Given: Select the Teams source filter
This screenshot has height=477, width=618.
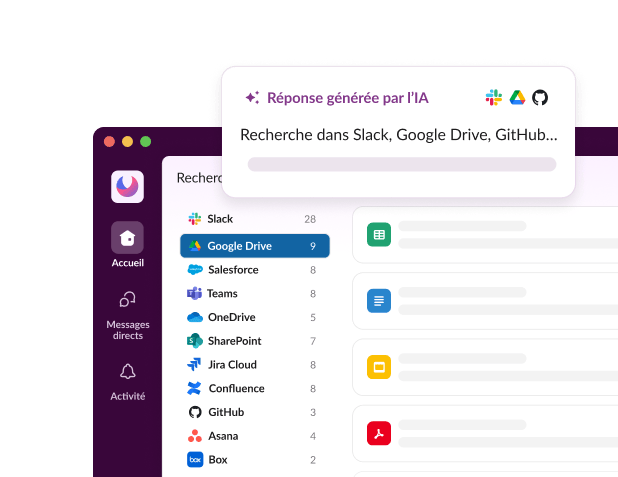Looking at the screenshot, I should point(255,293).
